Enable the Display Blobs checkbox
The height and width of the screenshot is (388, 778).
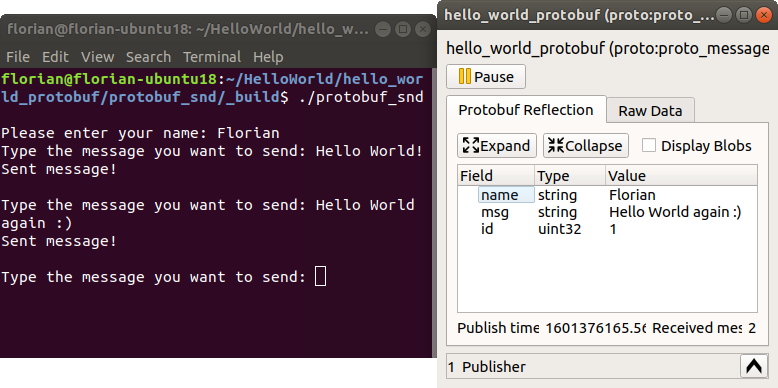(x=649, y=146)
